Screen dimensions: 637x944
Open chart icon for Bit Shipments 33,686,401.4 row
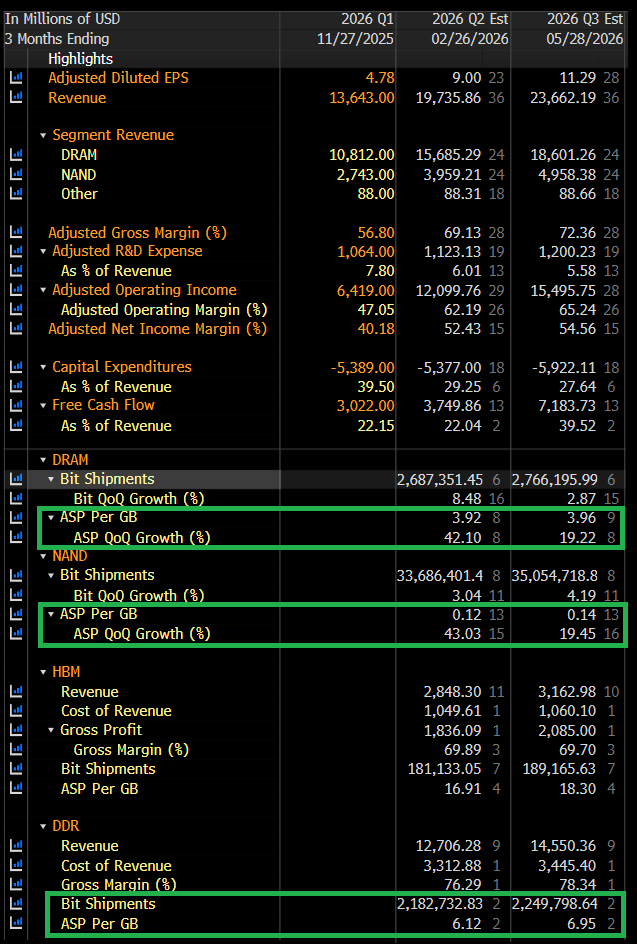(16, 575)
